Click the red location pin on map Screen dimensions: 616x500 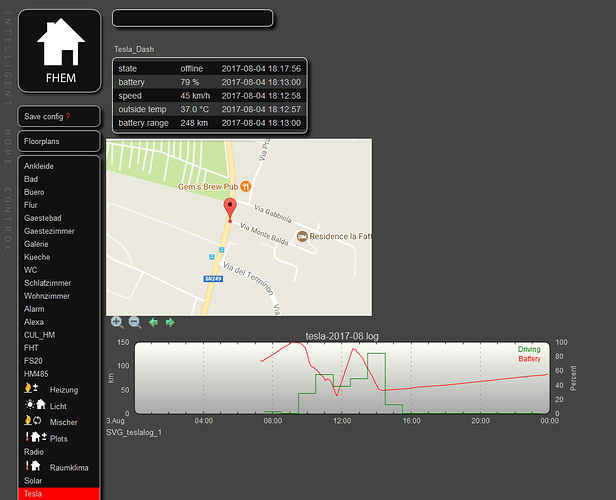coord(230,210)
